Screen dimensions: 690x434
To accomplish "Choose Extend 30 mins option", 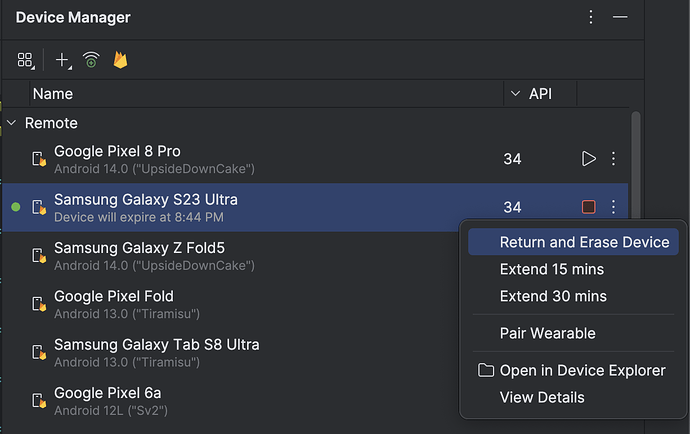I will tap(553, 296).
